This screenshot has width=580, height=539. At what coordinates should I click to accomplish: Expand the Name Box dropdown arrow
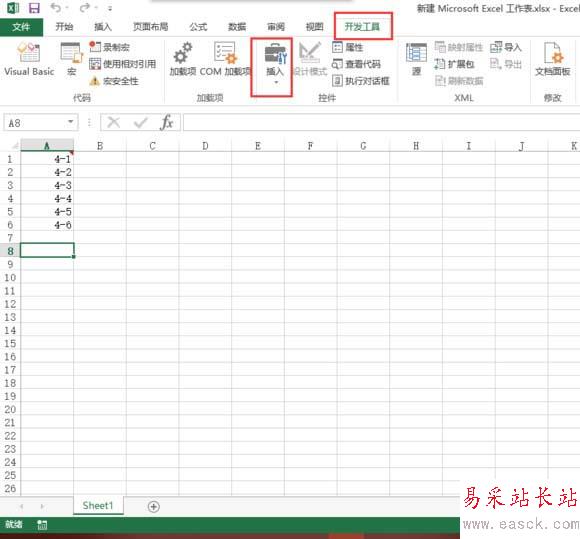point(70,122)
